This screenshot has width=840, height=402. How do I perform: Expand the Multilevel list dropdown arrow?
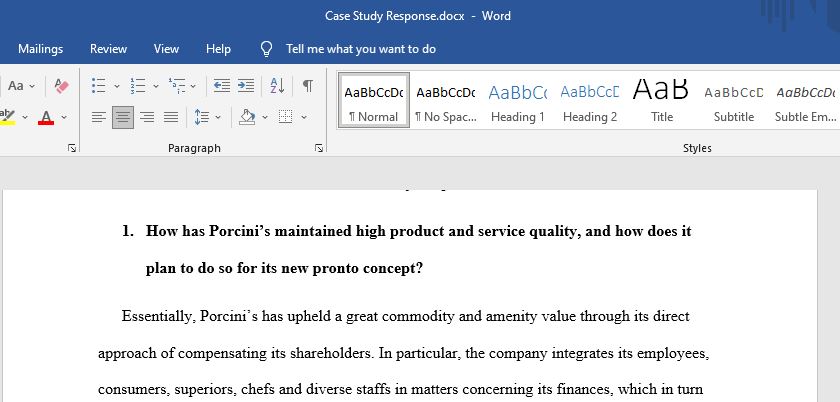(193, 86)
